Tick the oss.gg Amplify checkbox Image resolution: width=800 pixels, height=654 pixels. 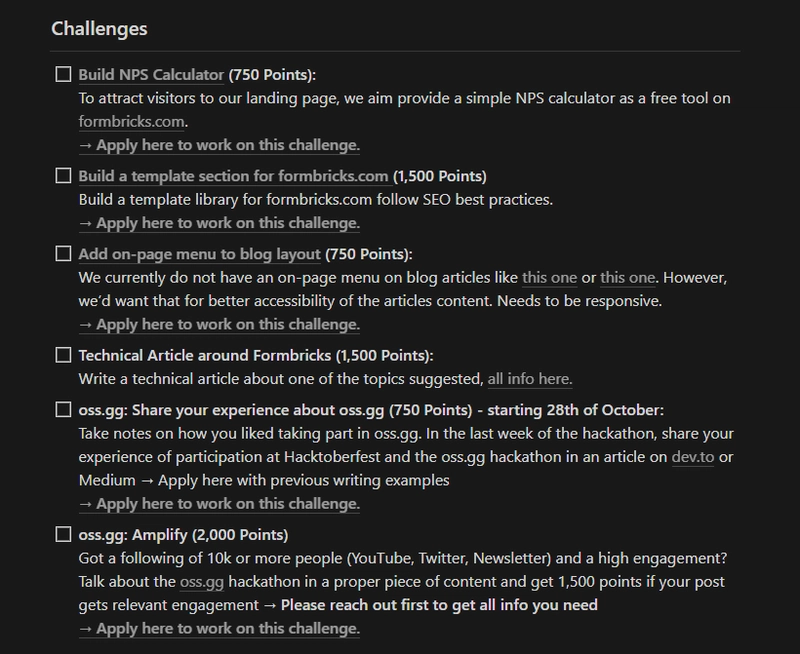63,535
